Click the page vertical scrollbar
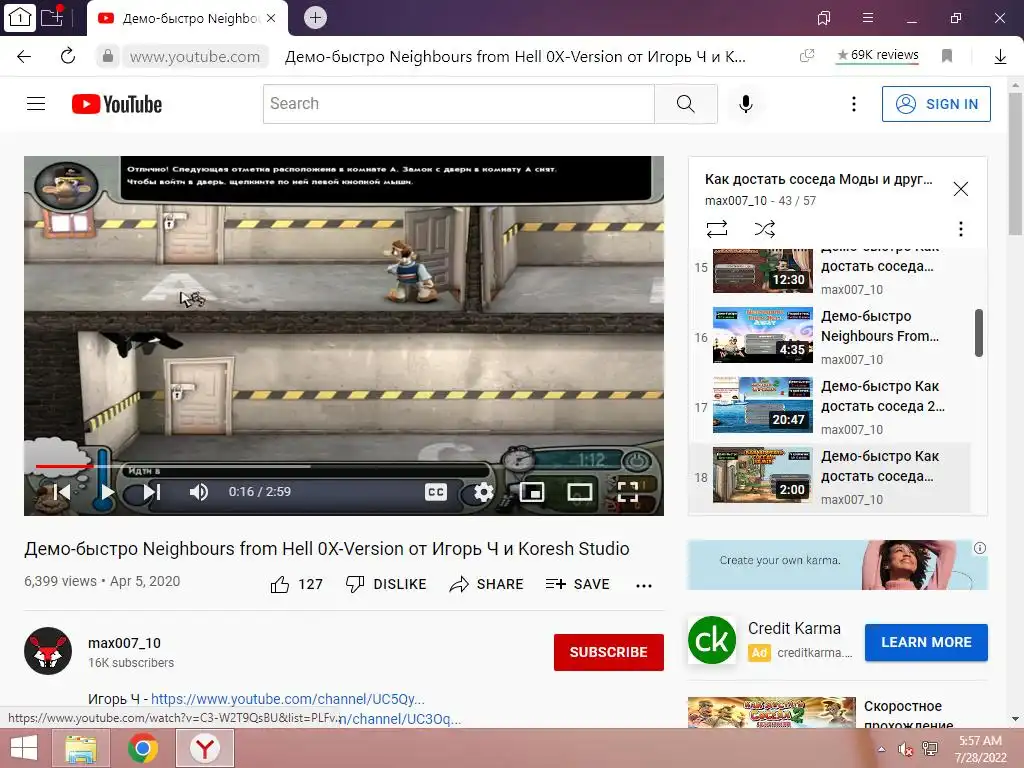Screen dimensions: 1024x768 [1016, 163]
